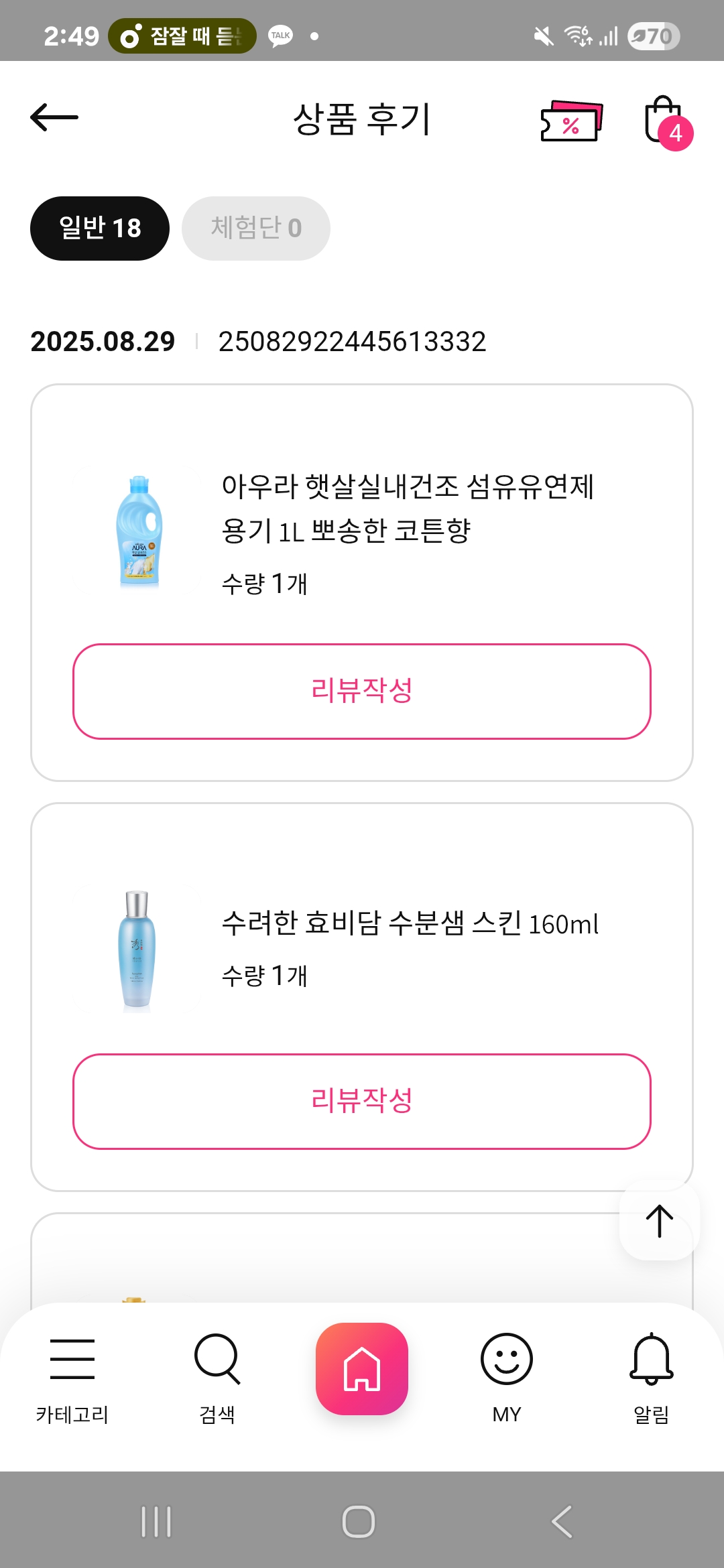724x1568 pixels.
Task: Open the discount coupon icon
Action: (x=571, y=121)
